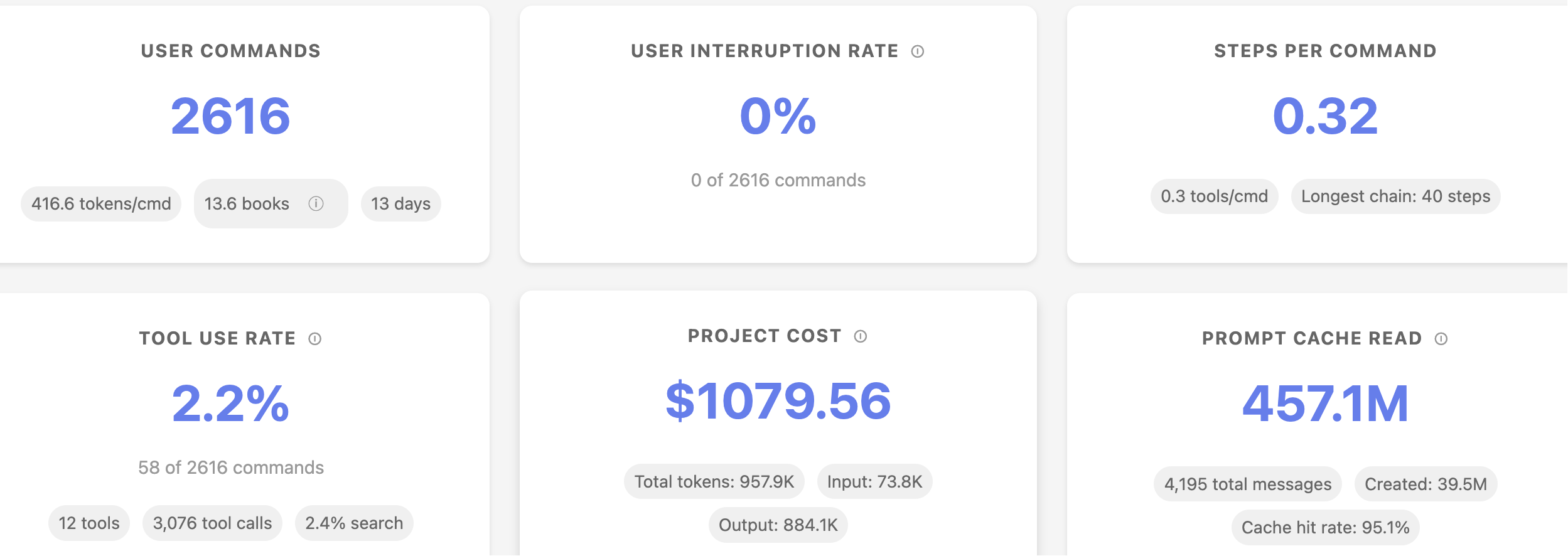Click Cache hit rate: 95.1% pill
The height and width of the screenshot is (556, 1568).
[x=1325, y=528]
